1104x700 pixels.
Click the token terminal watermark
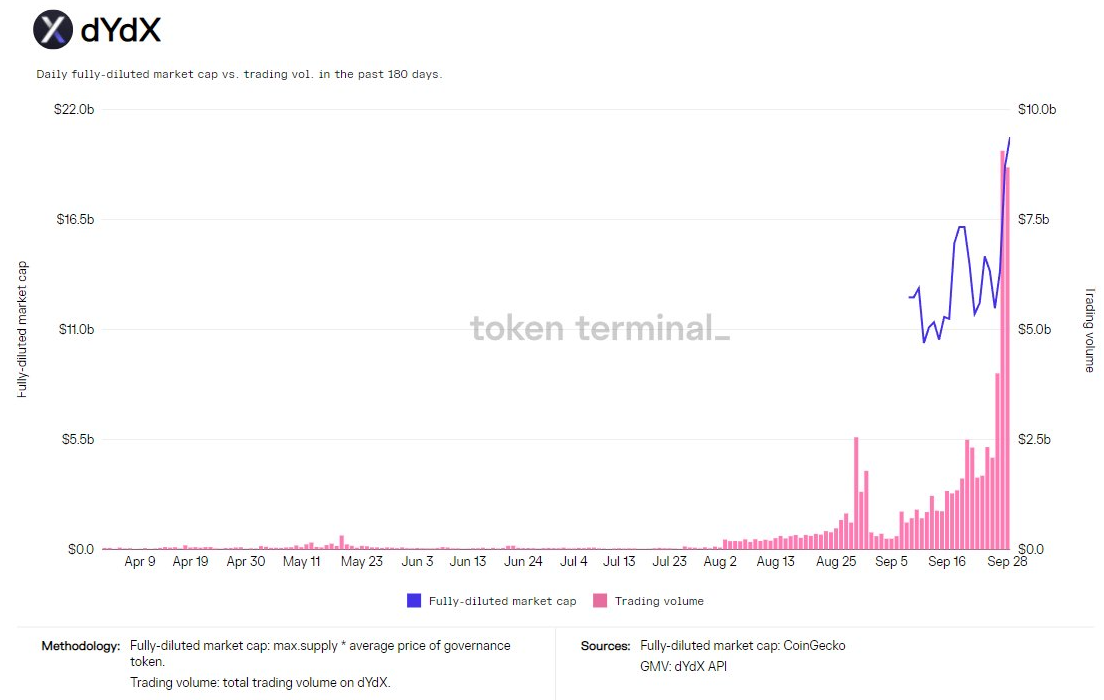[x=600, y=328]
